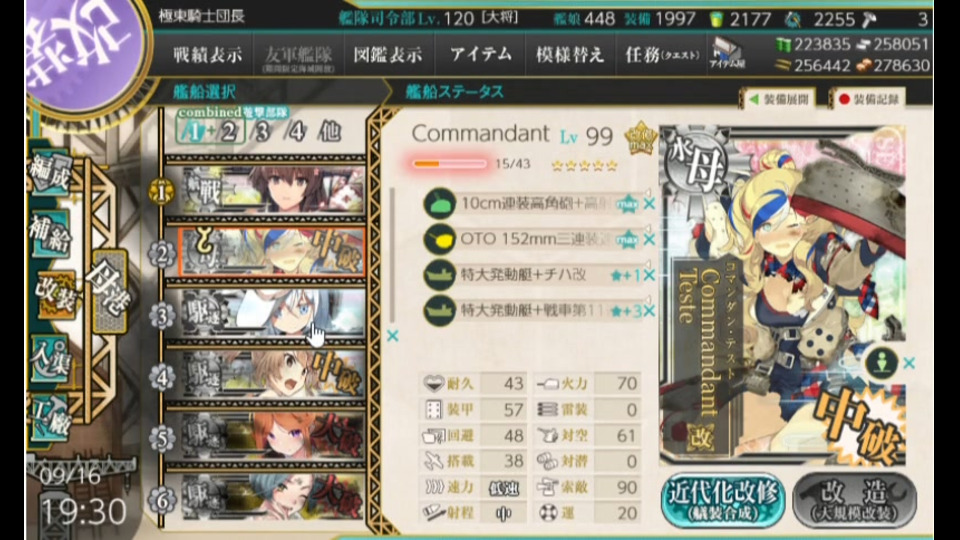This screenshot has height=540, width=960.
Task: Open 任務 (クエスト) quest menu
Action: pos(662,54)
